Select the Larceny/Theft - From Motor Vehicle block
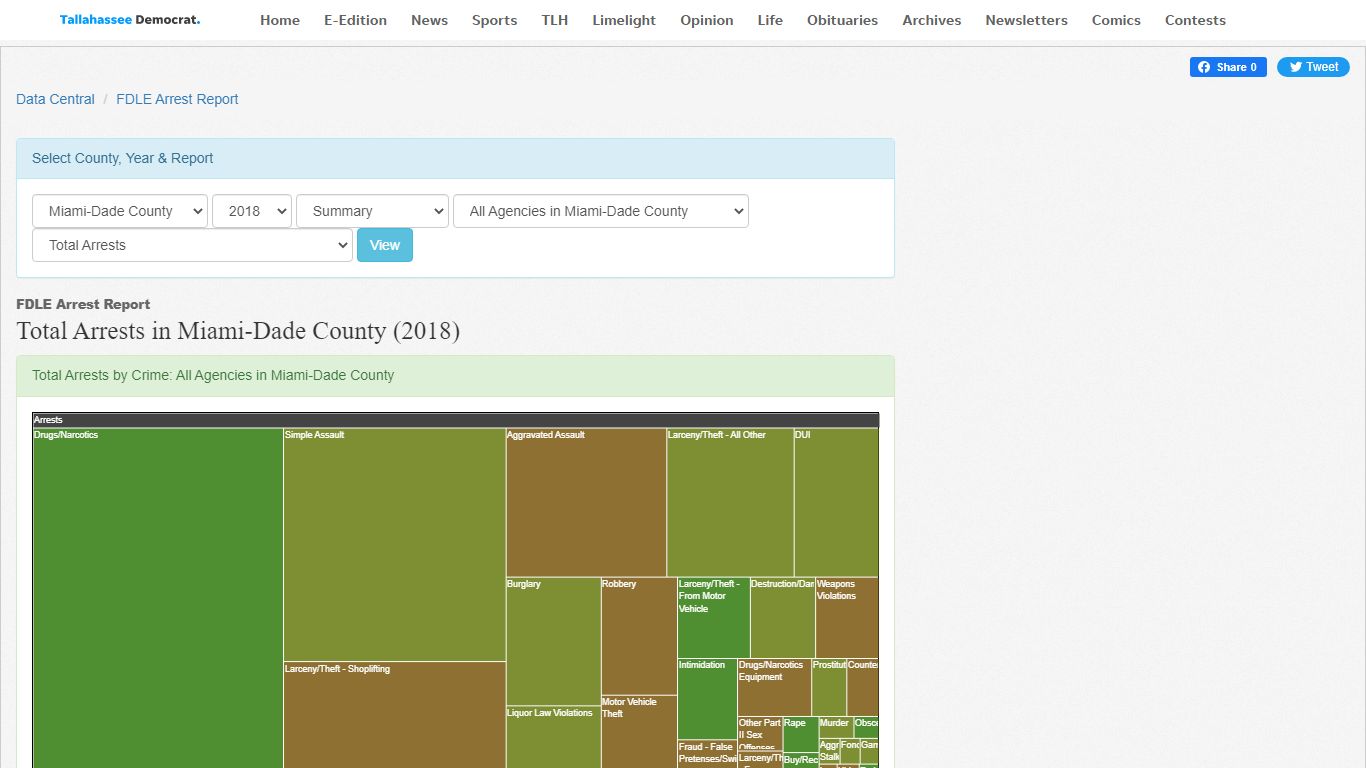Viewport: 1366px width, 768px height. click(714, 618)
